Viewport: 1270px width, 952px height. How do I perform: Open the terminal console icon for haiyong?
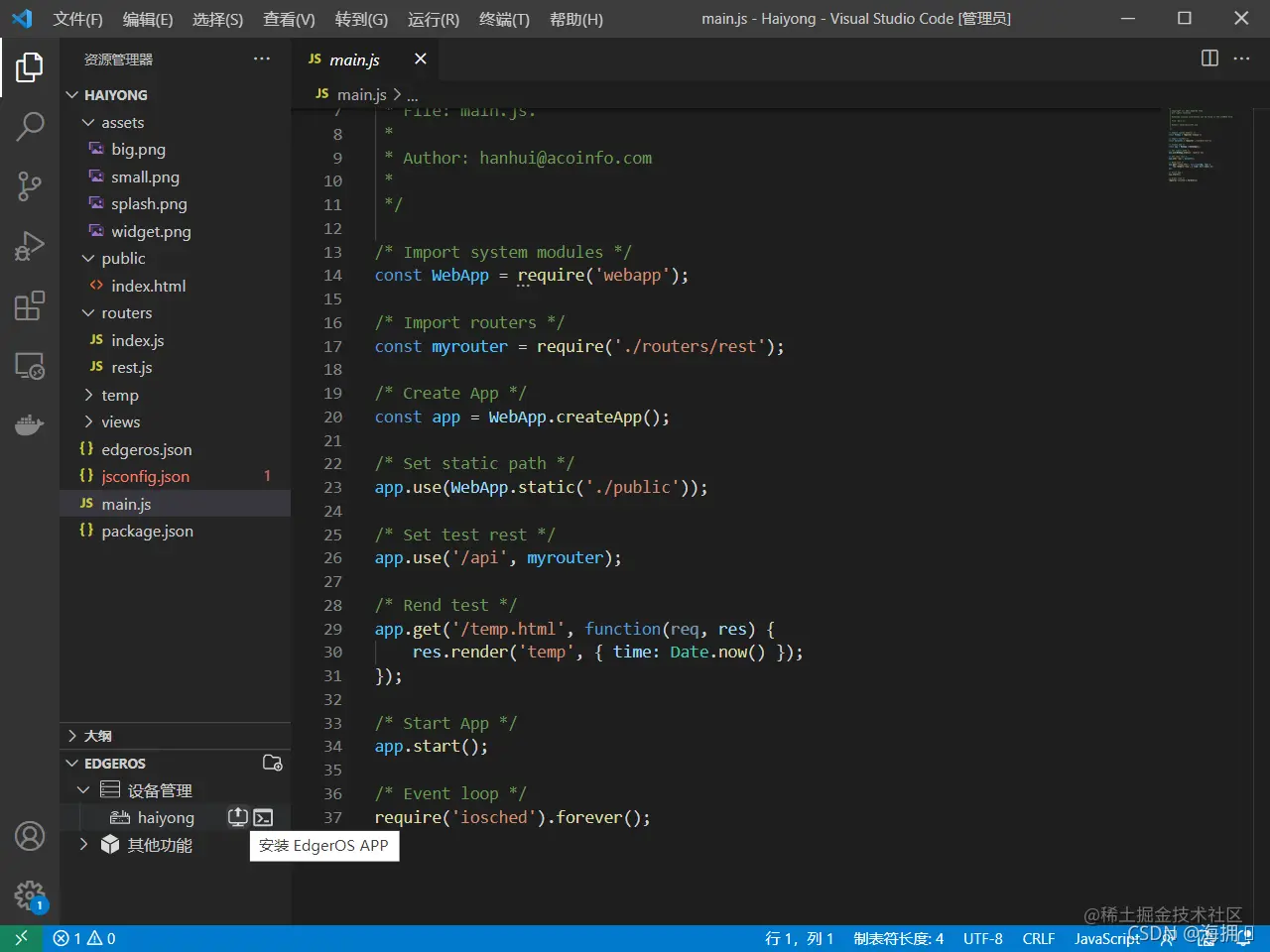click(263, 817)
